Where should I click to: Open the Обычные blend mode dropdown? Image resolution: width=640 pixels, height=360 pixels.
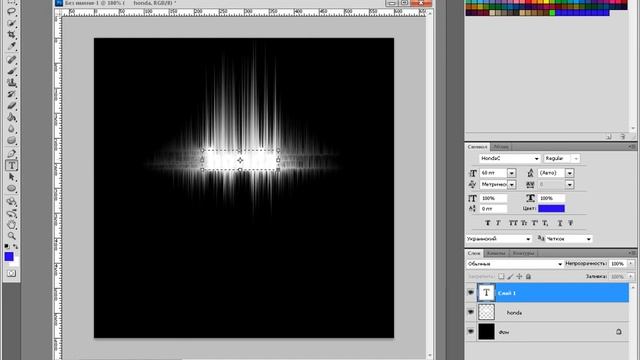click(x=560, y=264)
